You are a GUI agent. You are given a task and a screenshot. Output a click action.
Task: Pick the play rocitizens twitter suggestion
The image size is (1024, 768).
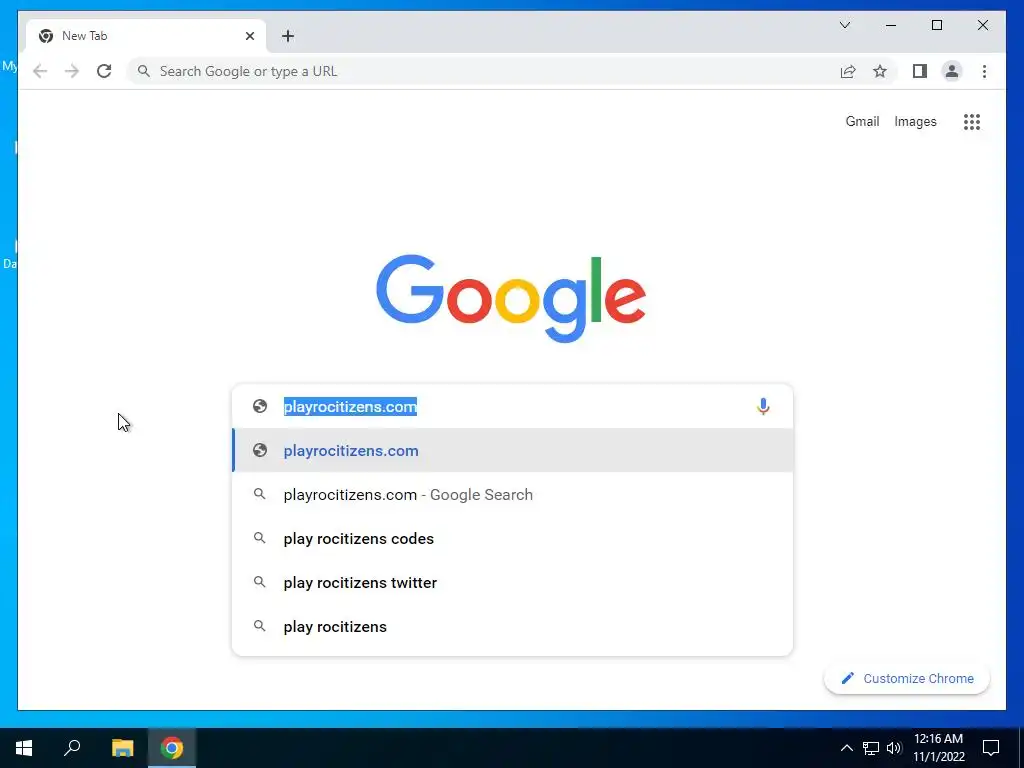(513, 583)
